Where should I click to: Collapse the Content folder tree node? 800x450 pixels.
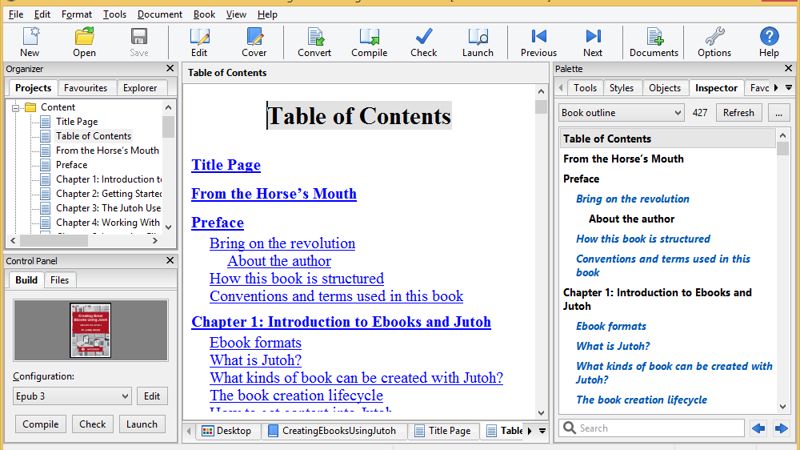[x=16, y=108]
